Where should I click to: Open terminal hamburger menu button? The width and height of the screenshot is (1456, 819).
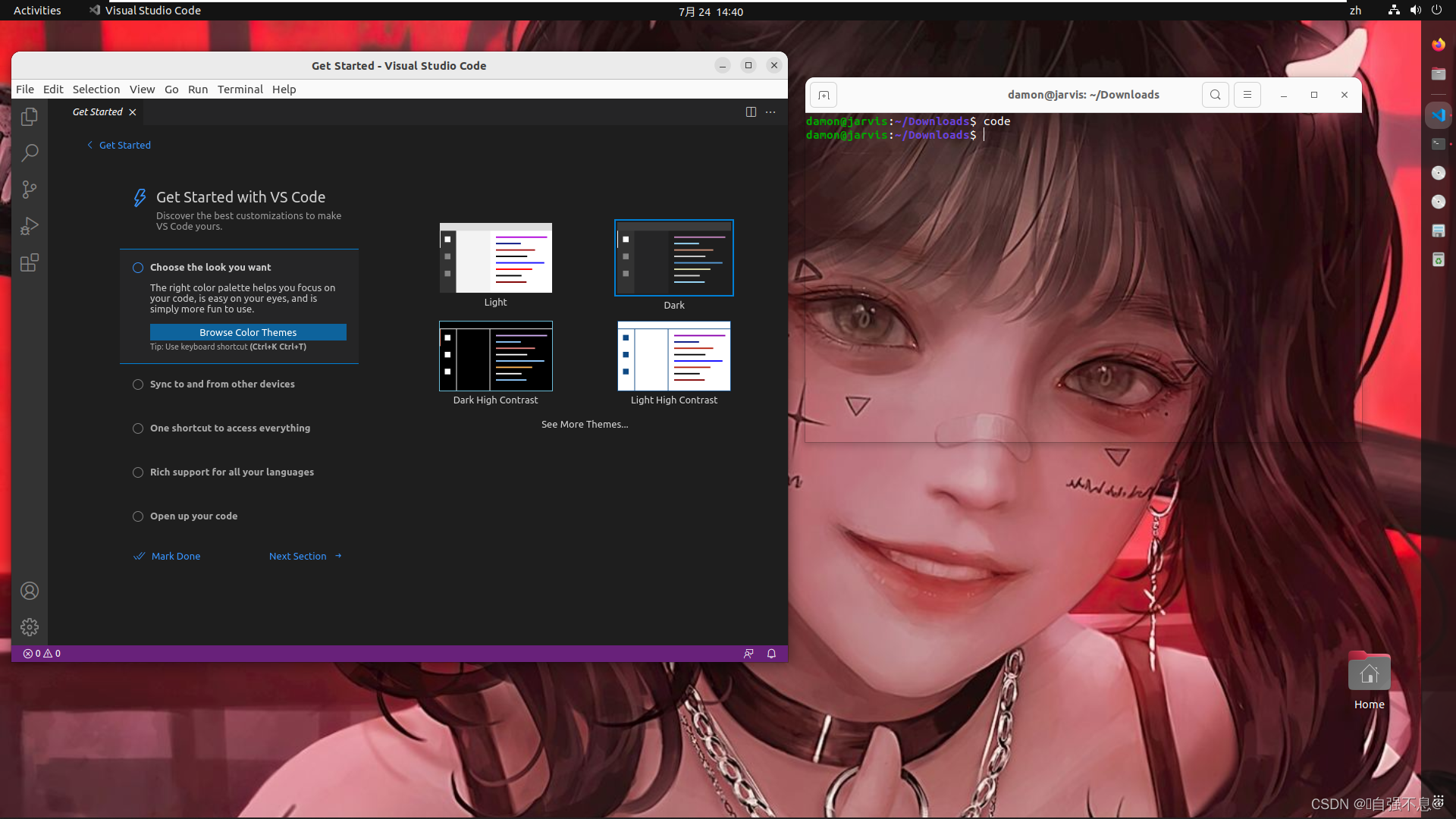(x=1247, y=95)
